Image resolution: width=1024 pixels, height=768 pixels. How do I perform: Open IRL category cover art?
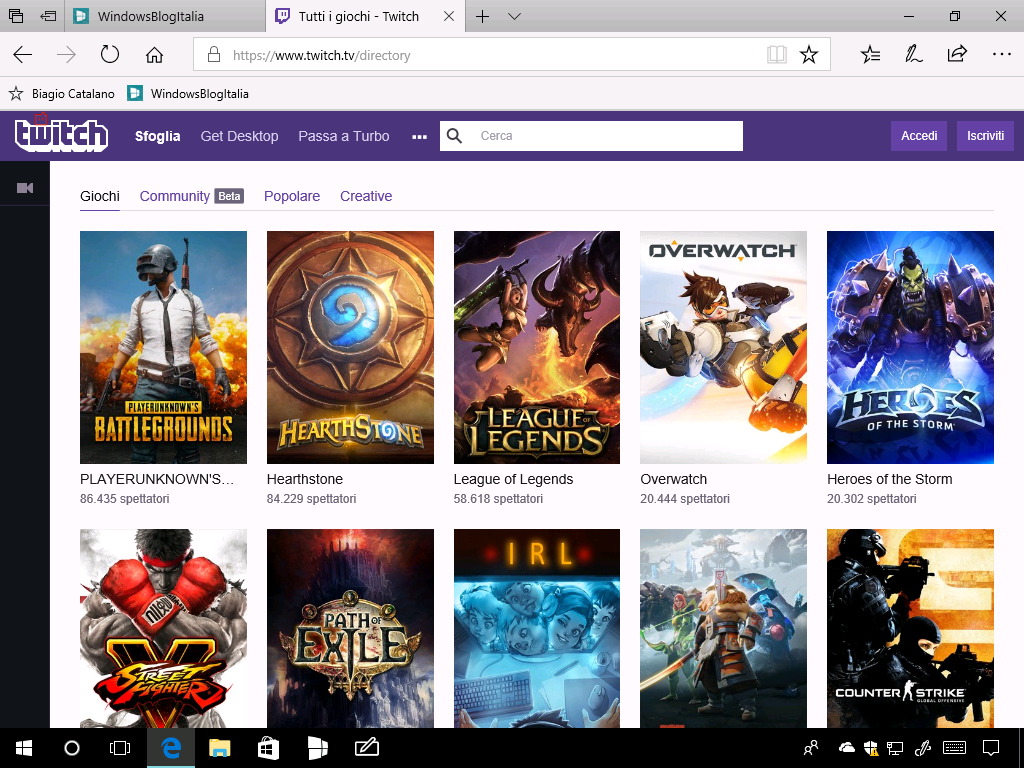pos(537,628)
